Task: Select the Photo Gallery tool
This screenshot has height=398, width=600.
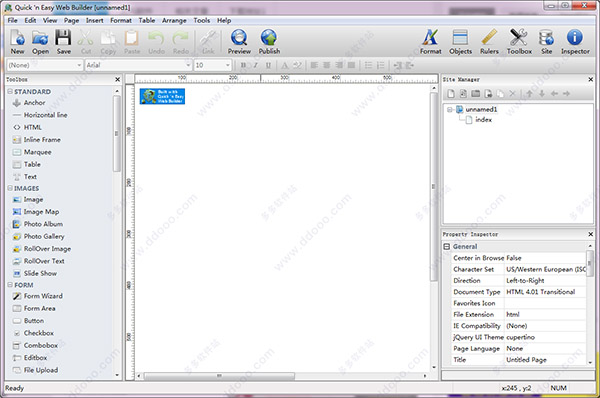Action: [x=39, y=236]
